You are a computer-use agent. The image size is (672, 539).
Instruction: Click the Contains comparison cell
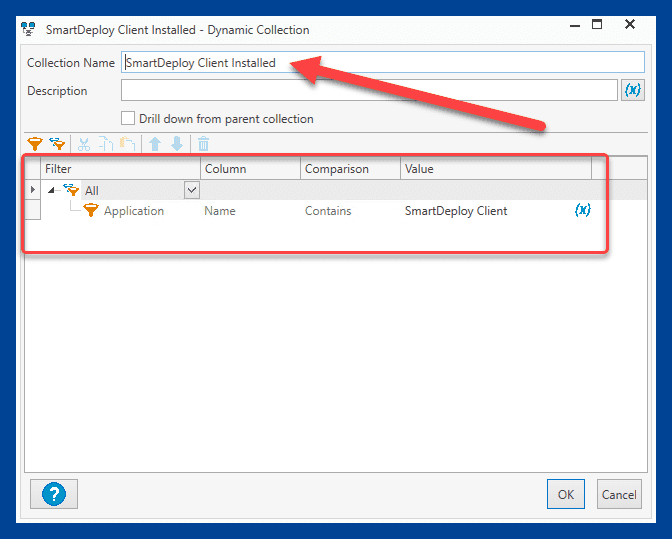click(350, 211)
